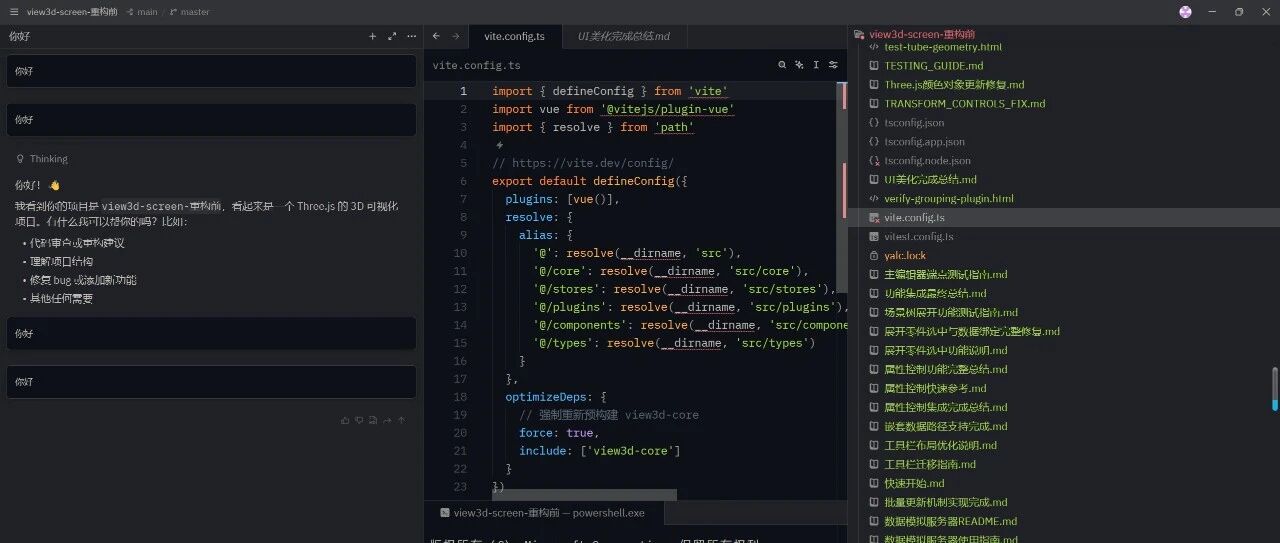Go back with the editor left arrow
The height and width of the screenshot is (543, 1280).
point(436,36)
